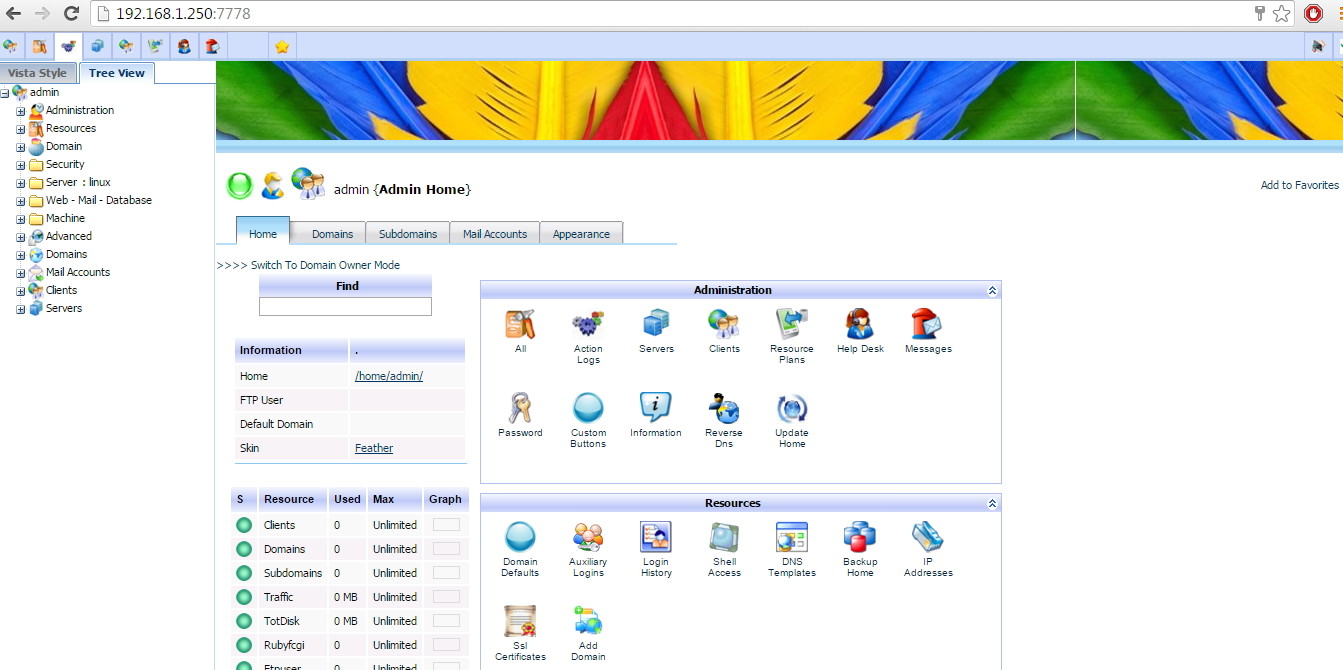Screen dimensions: 1343x670
Task: Bookmark the page with the address bar star
Action: coord(1281,14)
